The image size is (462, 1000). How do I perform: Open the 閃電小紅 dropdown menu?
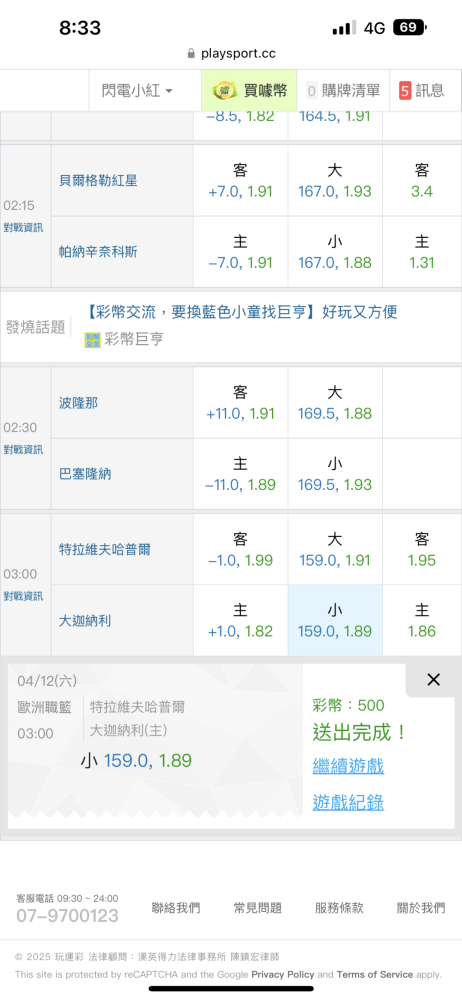coord(137,91)
